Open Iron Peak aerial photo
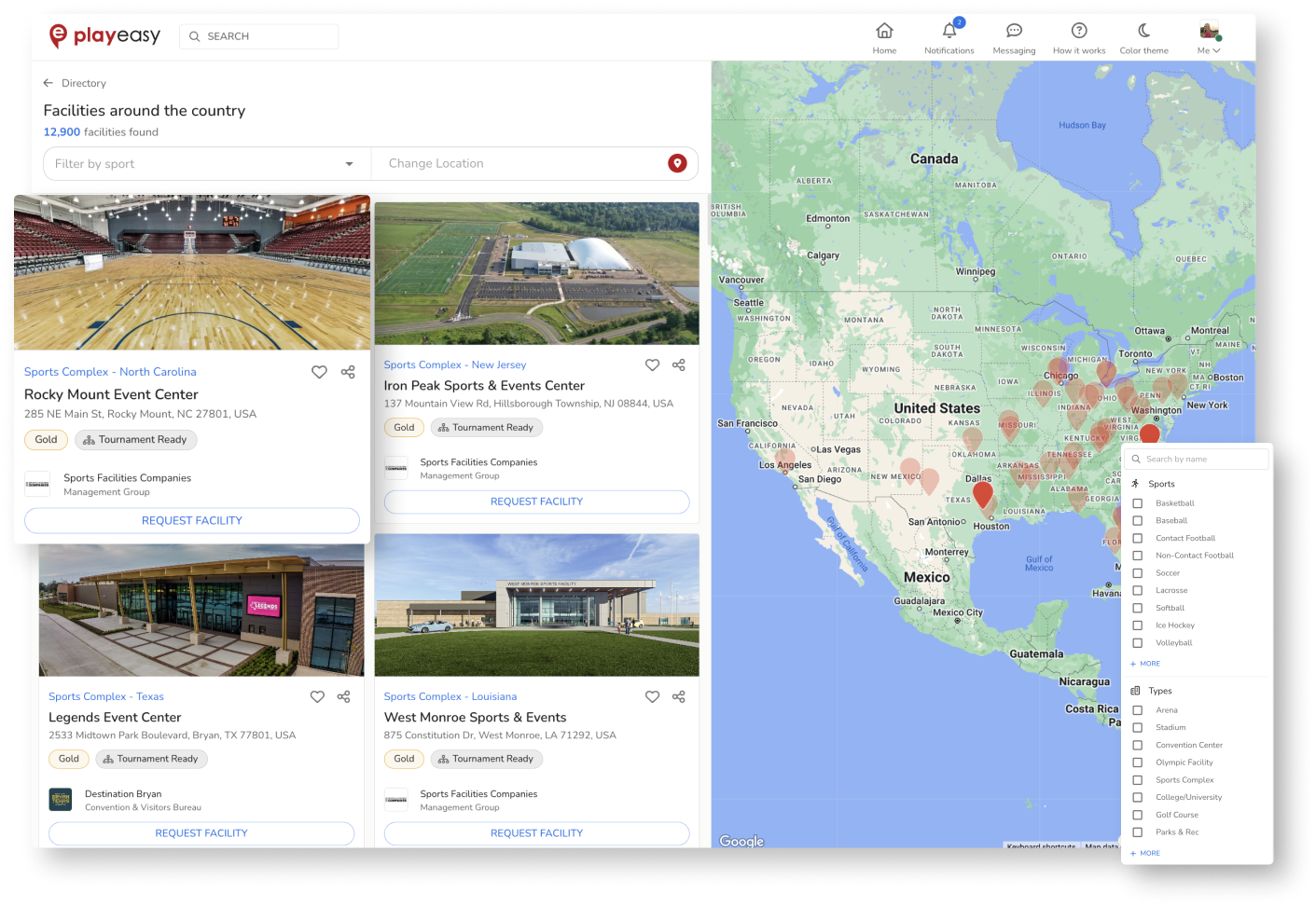Image resolution: width=1316 pixels, height=907 pixels. 536,273
